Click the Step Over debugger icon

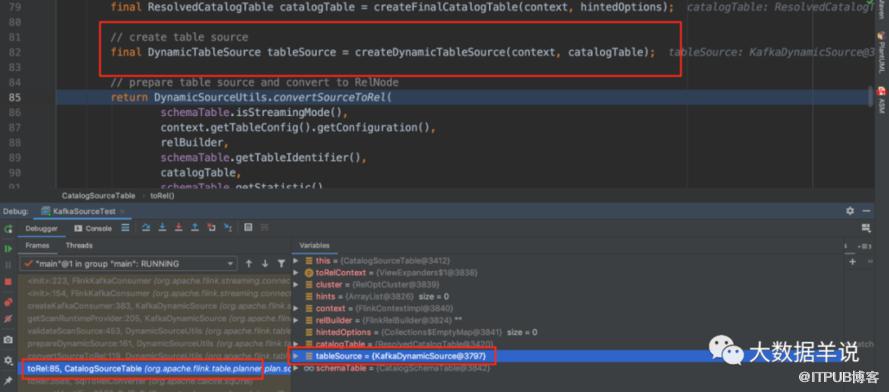pyautogui.click(x=146, y=227)
